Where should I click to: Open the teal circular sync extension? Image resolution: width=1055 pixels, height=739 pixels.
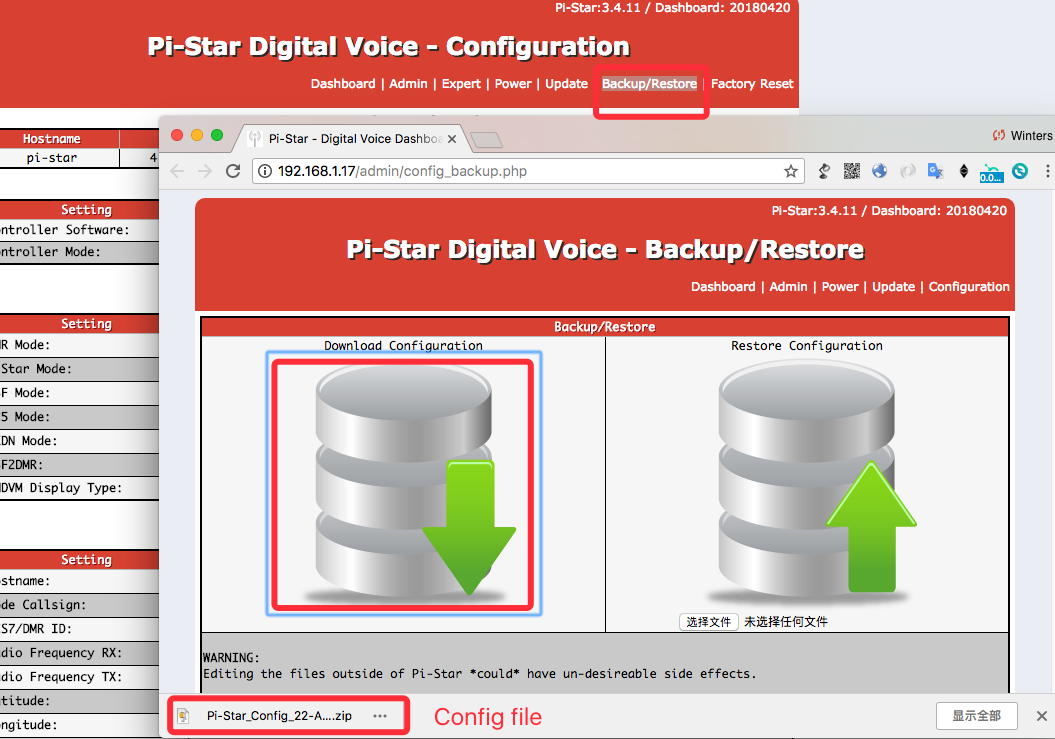pyautogui.click(x=1020, y=171)
